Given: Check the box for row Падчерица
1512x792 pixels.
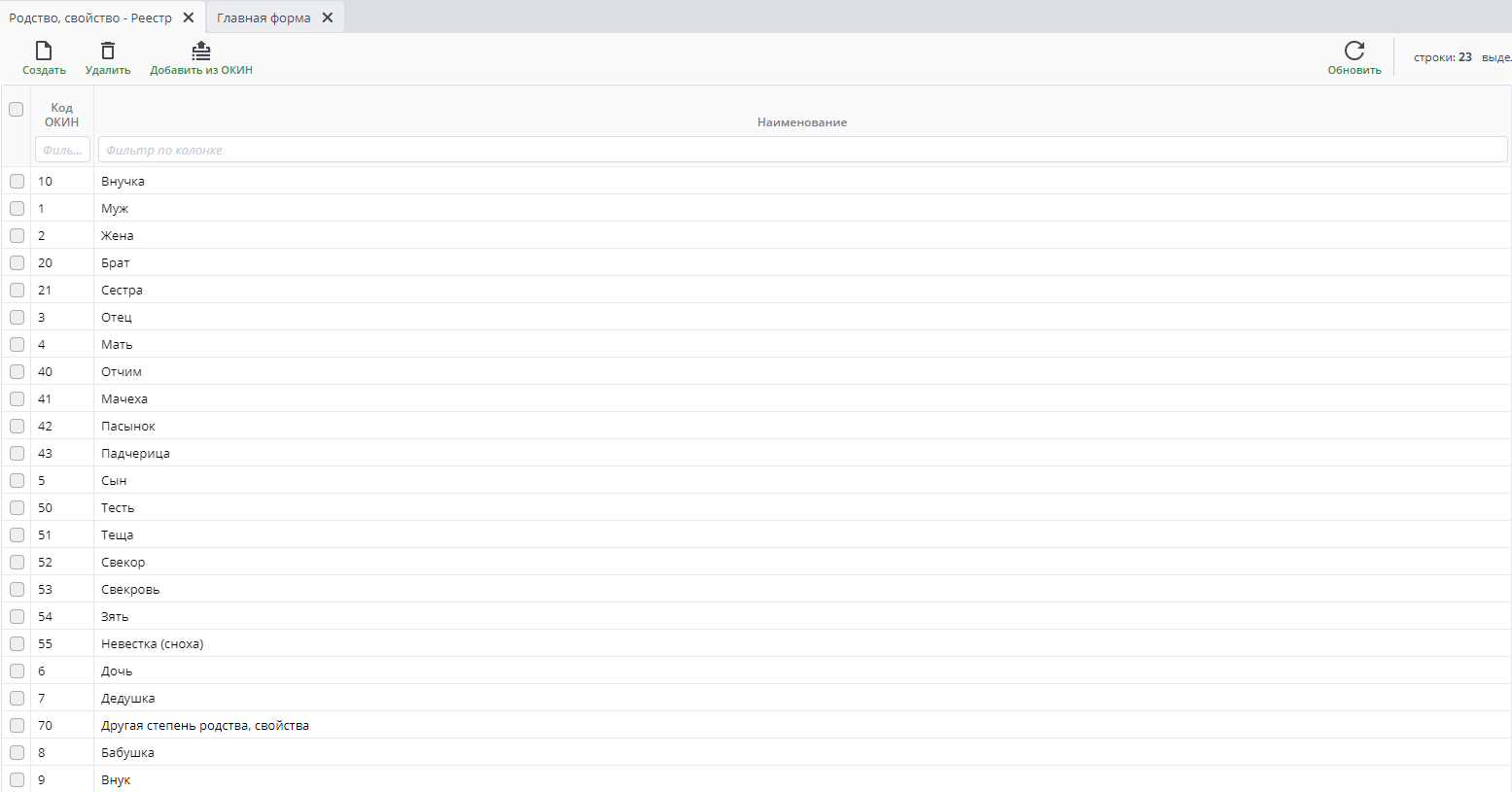Looking at the screenshot, I should [x=17, y=453].
